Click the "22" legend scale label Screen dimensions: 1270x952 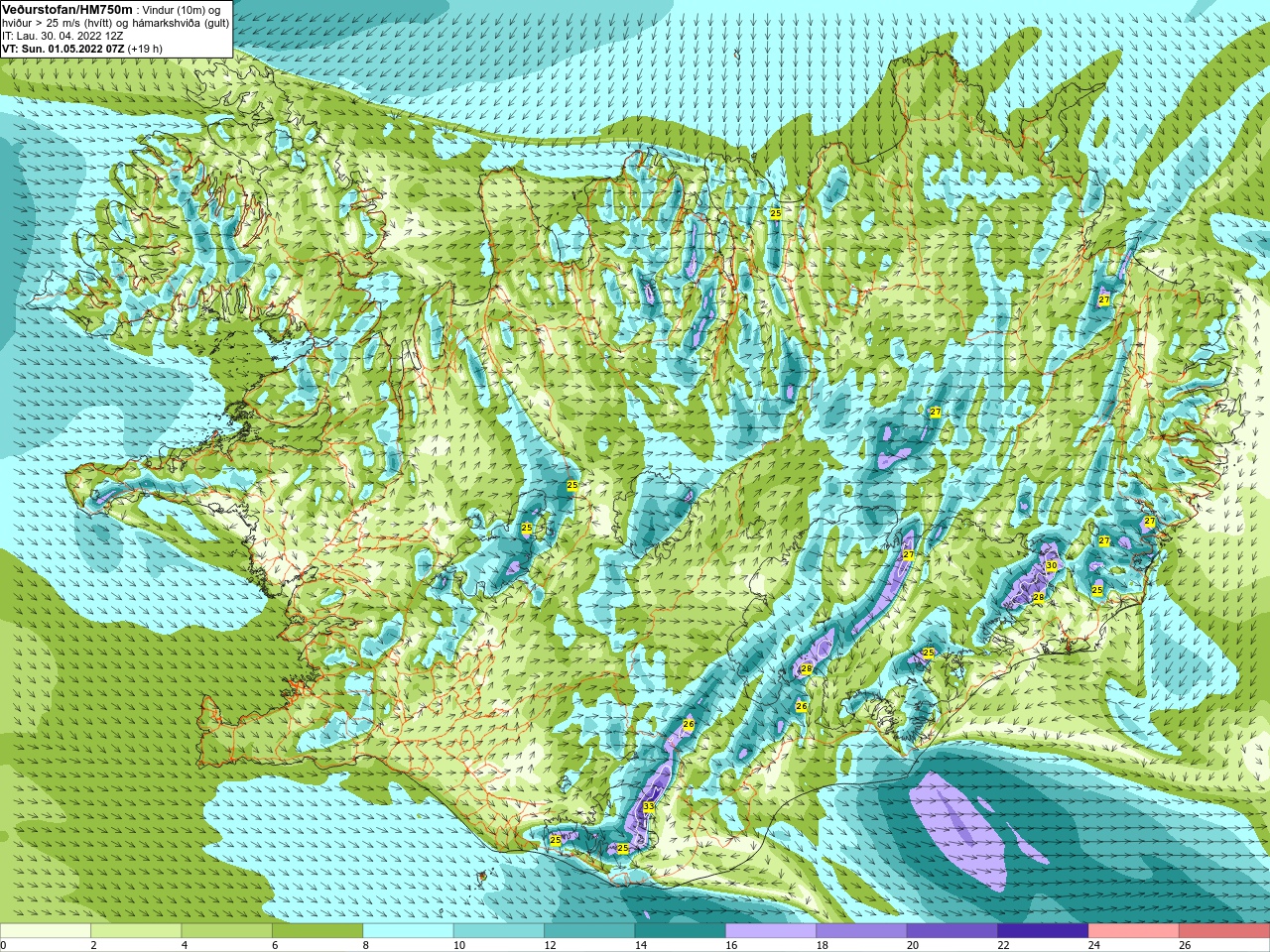[x=1003, y=945]
